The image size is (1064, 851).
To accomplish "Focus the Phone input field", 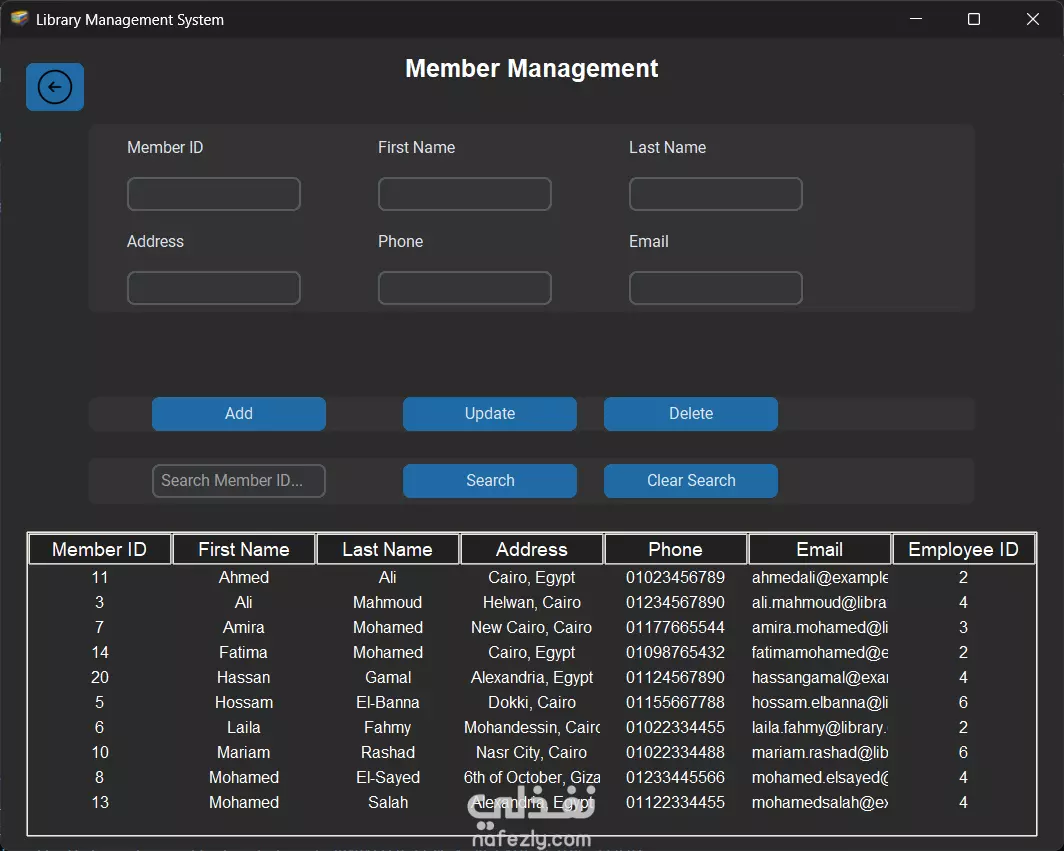I will coord(465,288).
